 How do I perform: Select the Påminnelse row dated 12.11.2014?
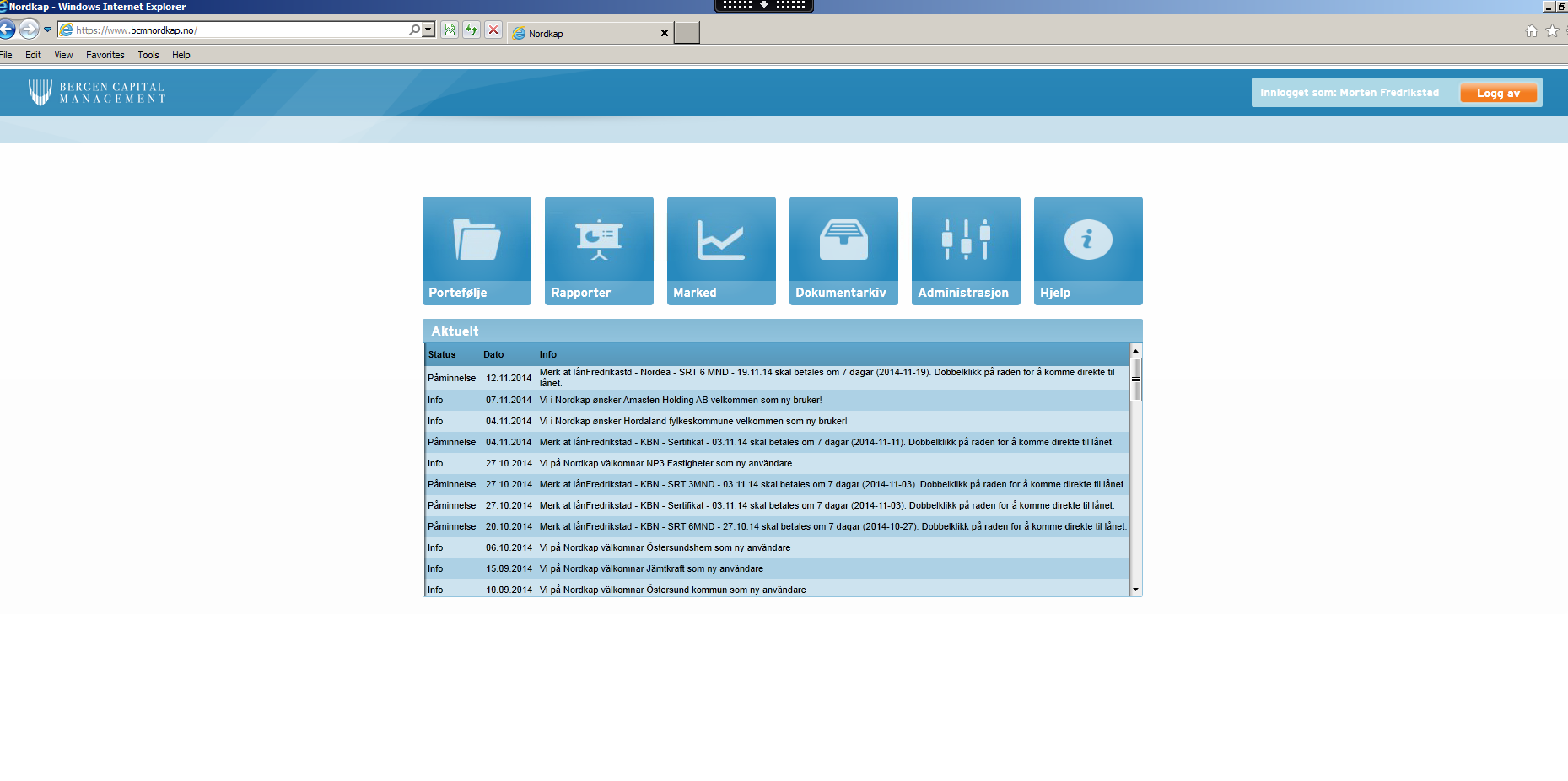tap(777, 377)
